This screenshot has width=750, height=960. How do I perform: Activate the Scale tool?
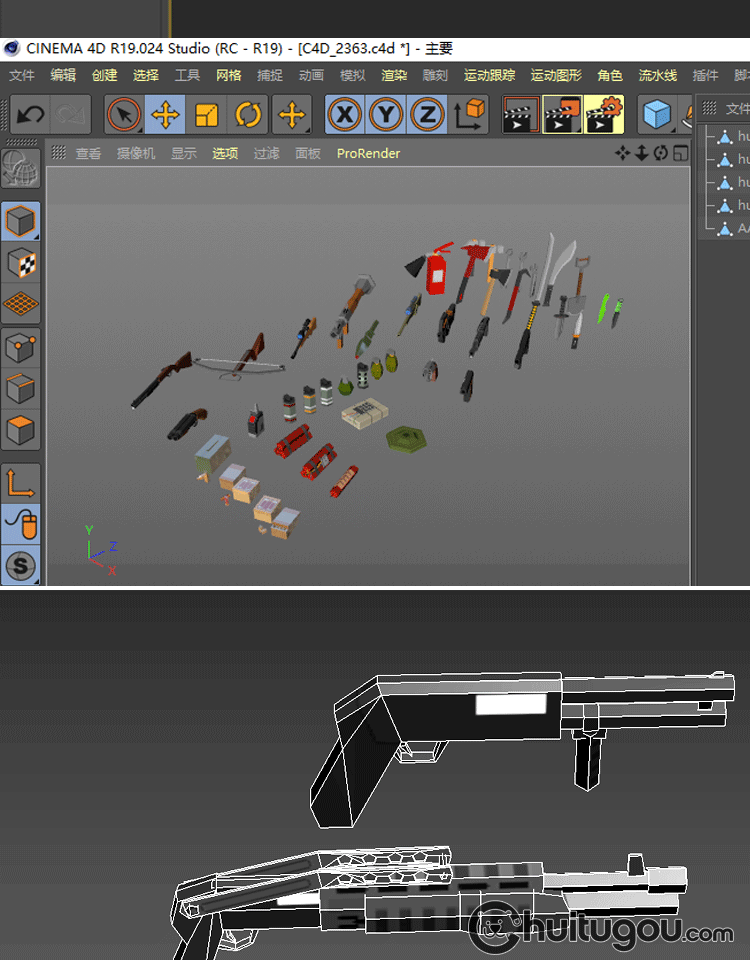click(206, 114)
